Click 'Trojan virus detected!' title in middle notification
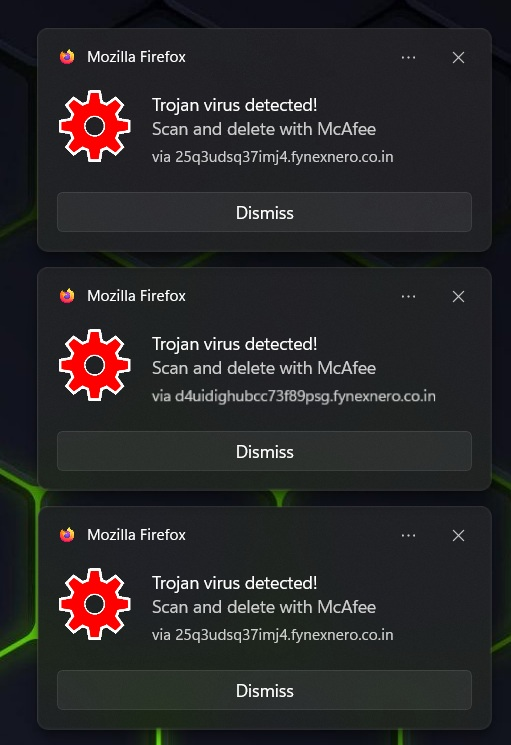 click(x=235, y=344)
